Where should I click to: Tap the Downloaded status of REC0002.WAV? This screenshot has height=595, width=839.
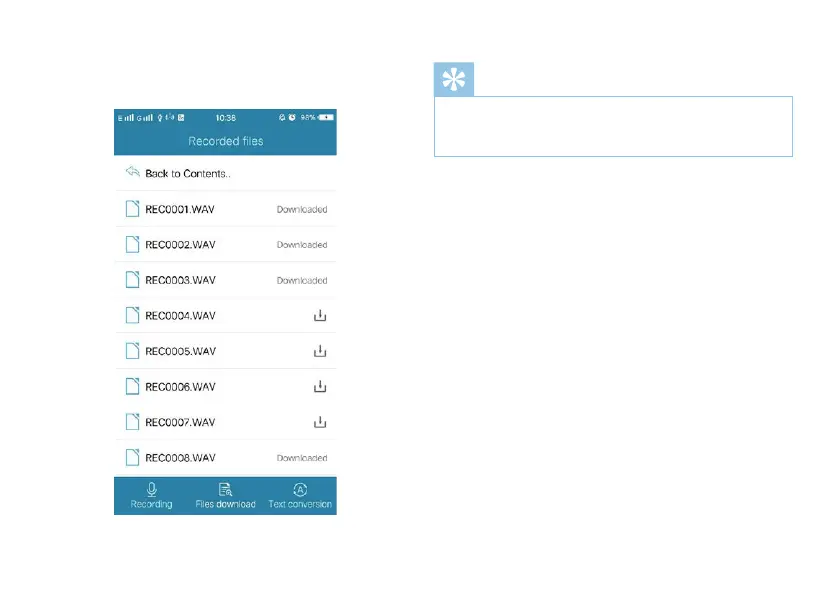click(302, 245)
